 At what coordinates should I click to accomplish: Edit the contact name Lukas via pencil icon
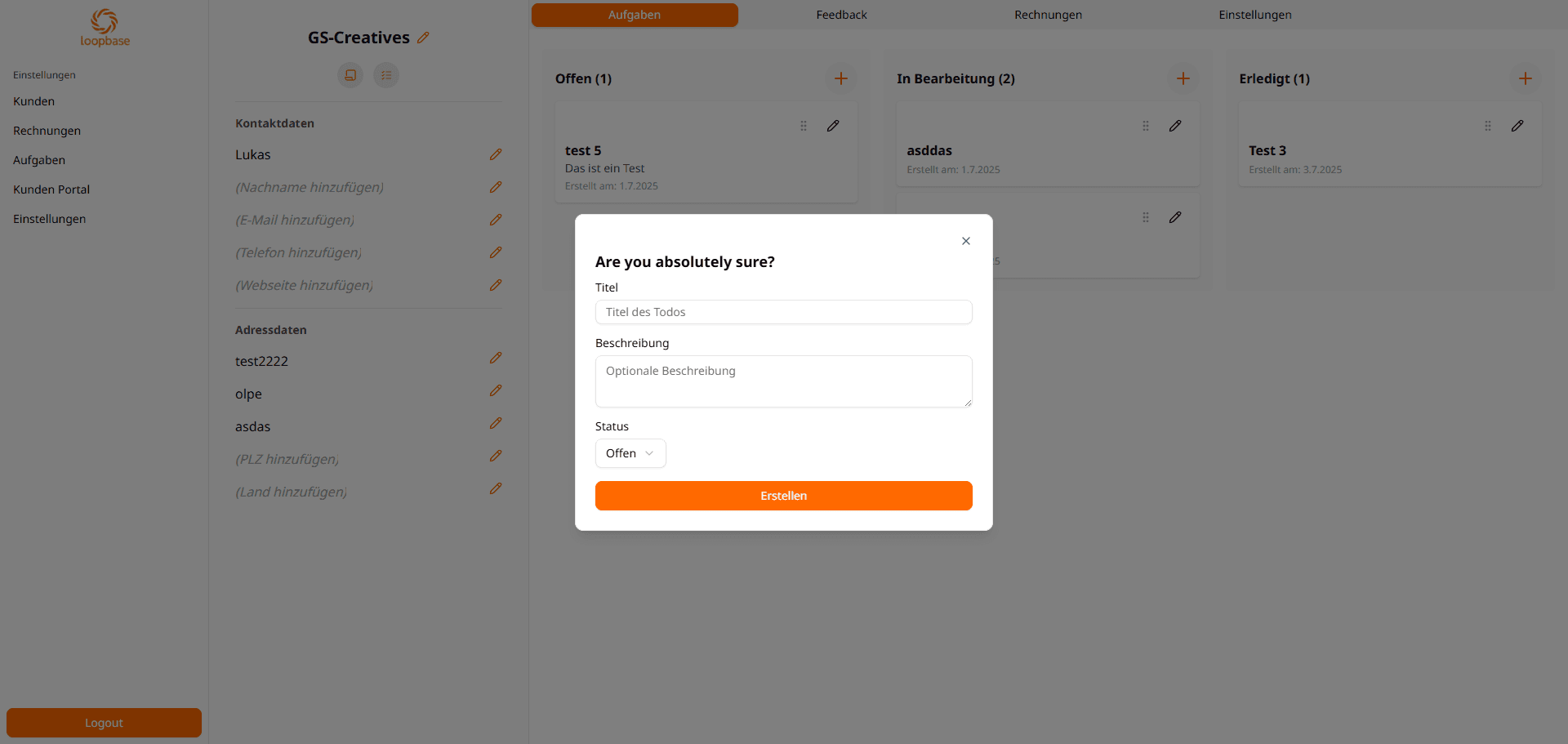(497, 154)
